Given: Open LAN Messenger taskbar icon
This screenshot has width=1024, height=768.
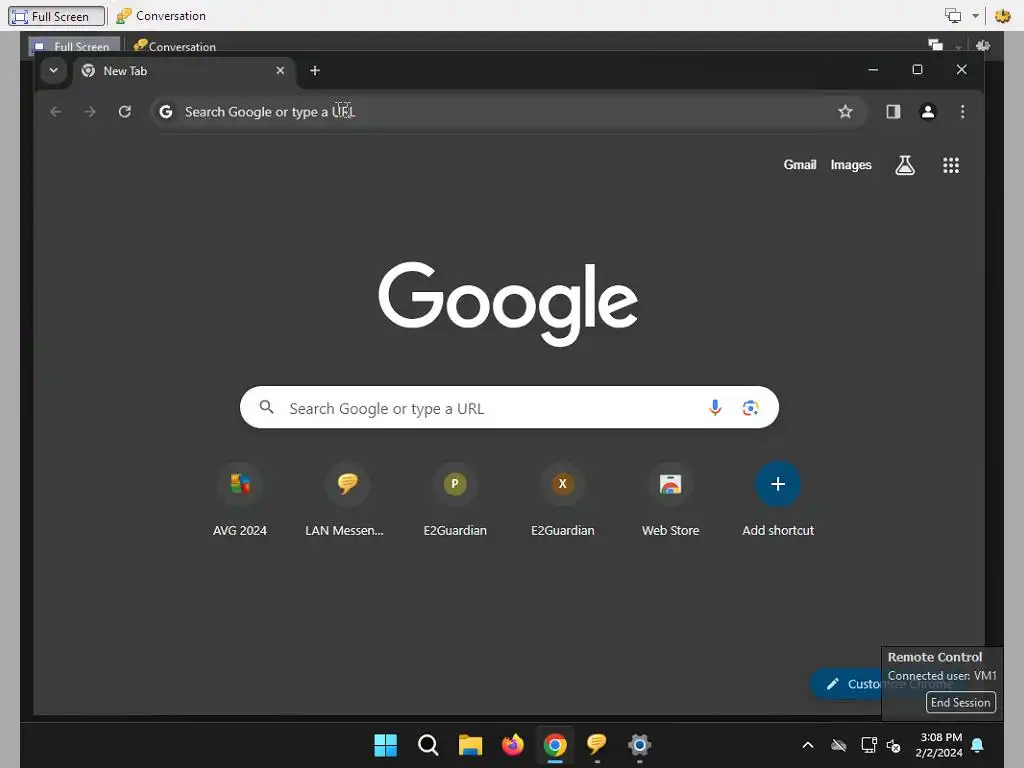Looking at the screenshot, I should click(x=597, y=745).
